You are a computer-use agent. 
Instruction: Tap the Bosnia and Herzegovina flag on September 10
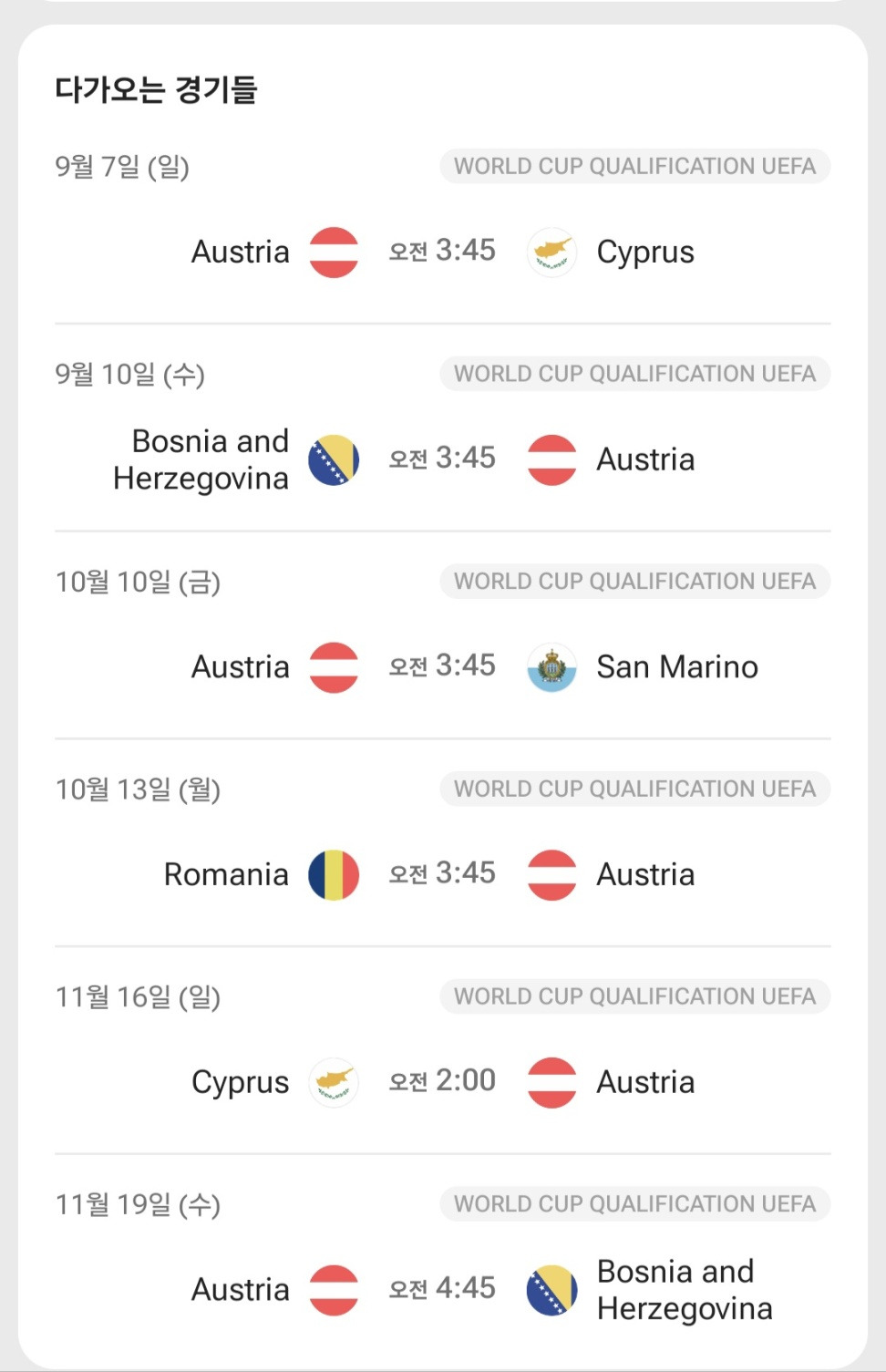334,460
